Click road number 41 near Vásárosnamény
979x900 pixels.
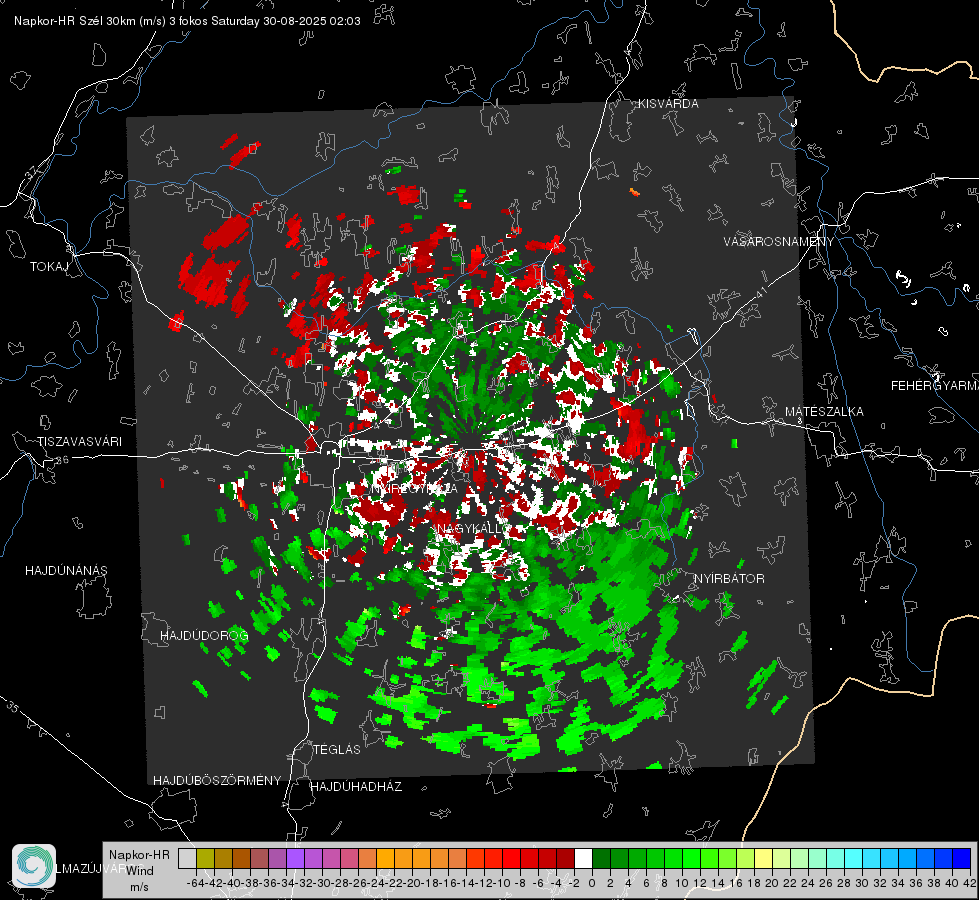[761, 292]
